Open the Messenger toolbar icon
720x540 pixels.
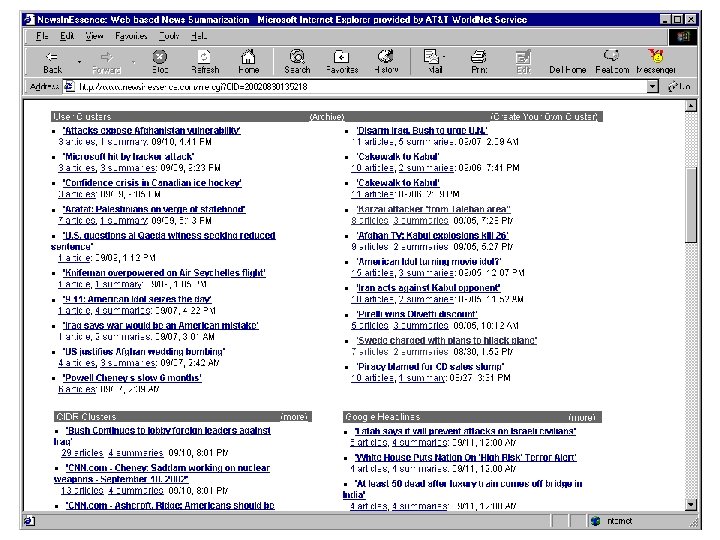pos(656,62)
